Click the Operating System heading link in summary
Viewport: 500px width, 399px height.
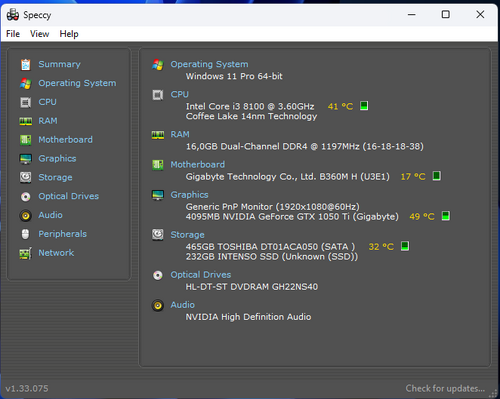(209, 64)
